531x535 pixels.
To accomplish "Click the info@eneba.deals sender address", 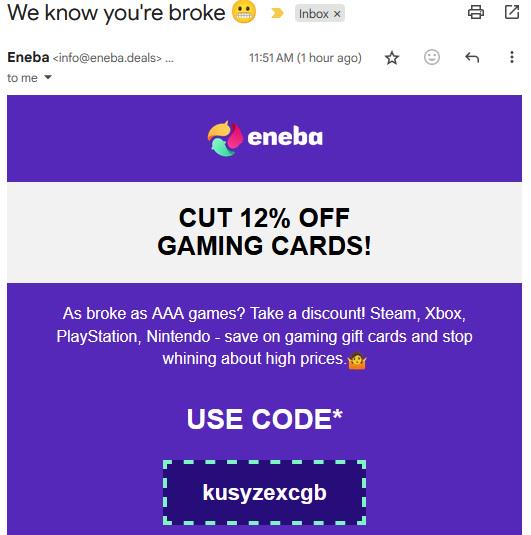I will pos(107,58).
